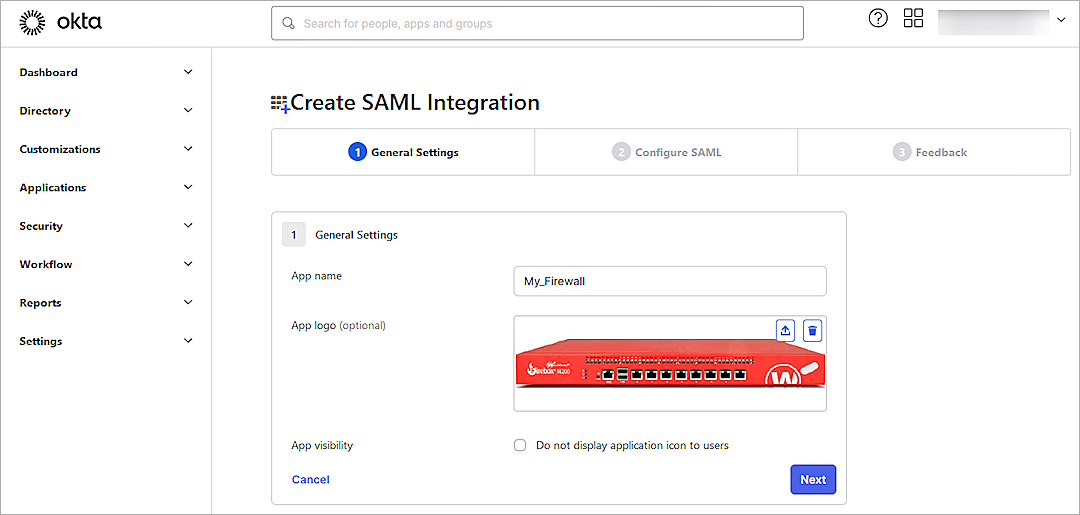Click the Cancel link
Screen dimensions: 1080x515
[311, 480]
